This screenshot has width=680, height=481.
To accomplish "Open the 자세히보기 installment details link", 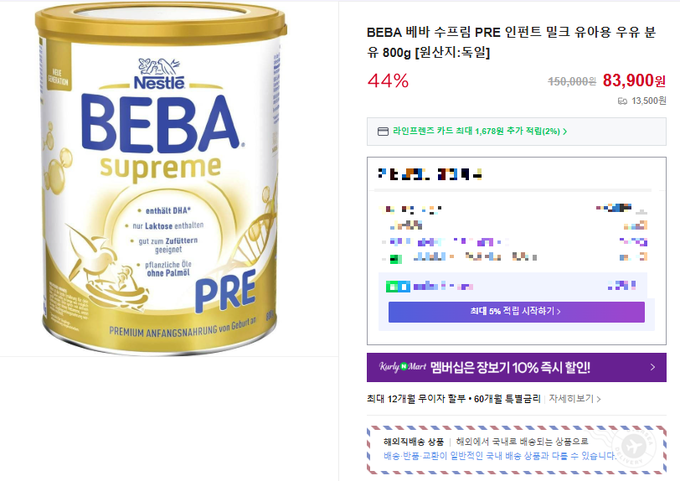I will [570, 398].
